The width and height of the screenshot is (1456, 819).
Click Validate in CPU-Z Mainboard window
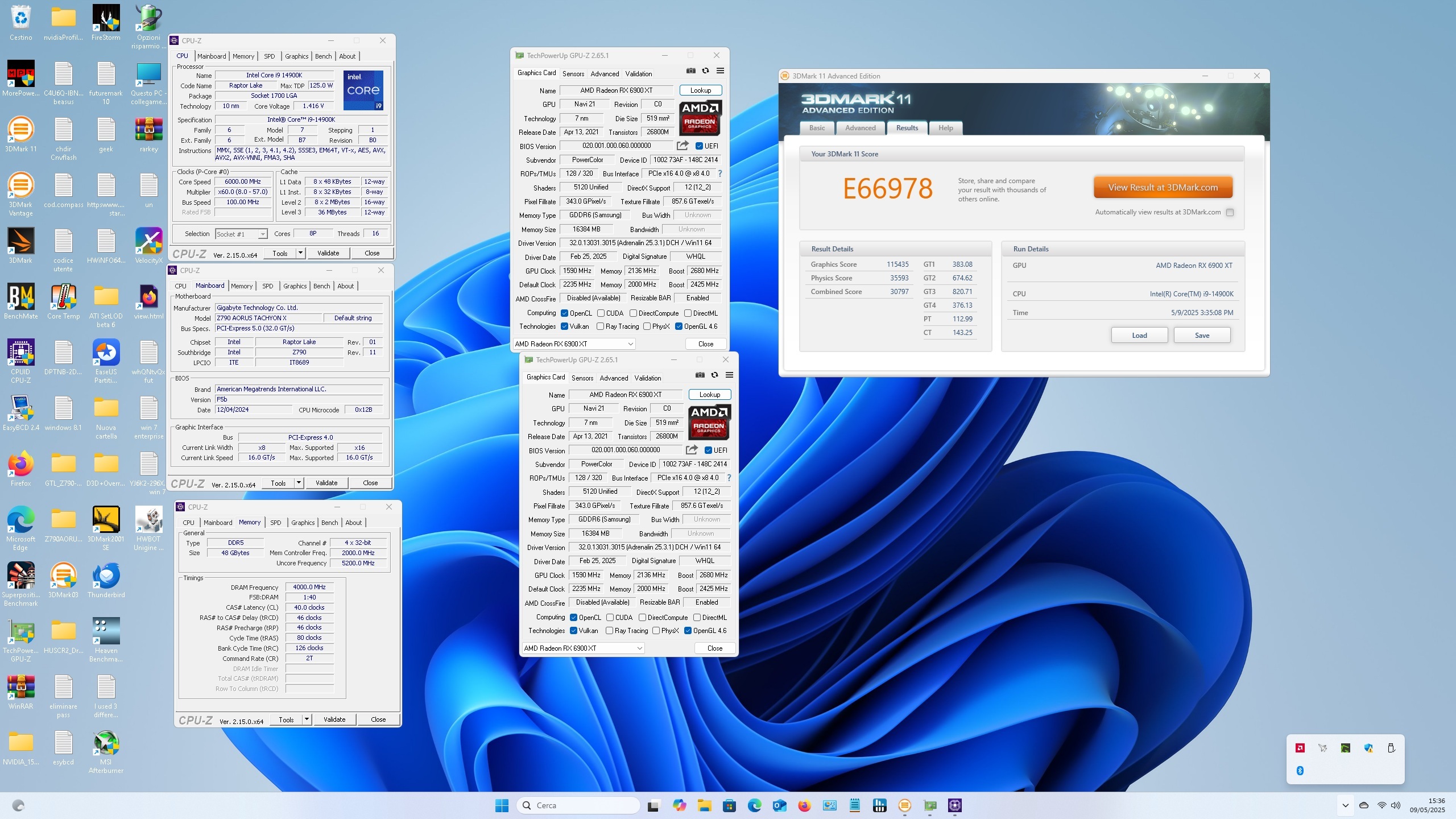tap(326, 483)
